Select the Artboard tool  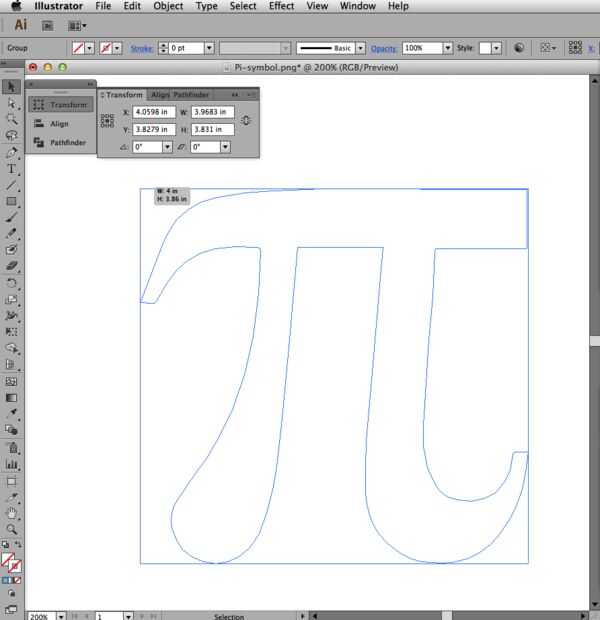(11, 482)
